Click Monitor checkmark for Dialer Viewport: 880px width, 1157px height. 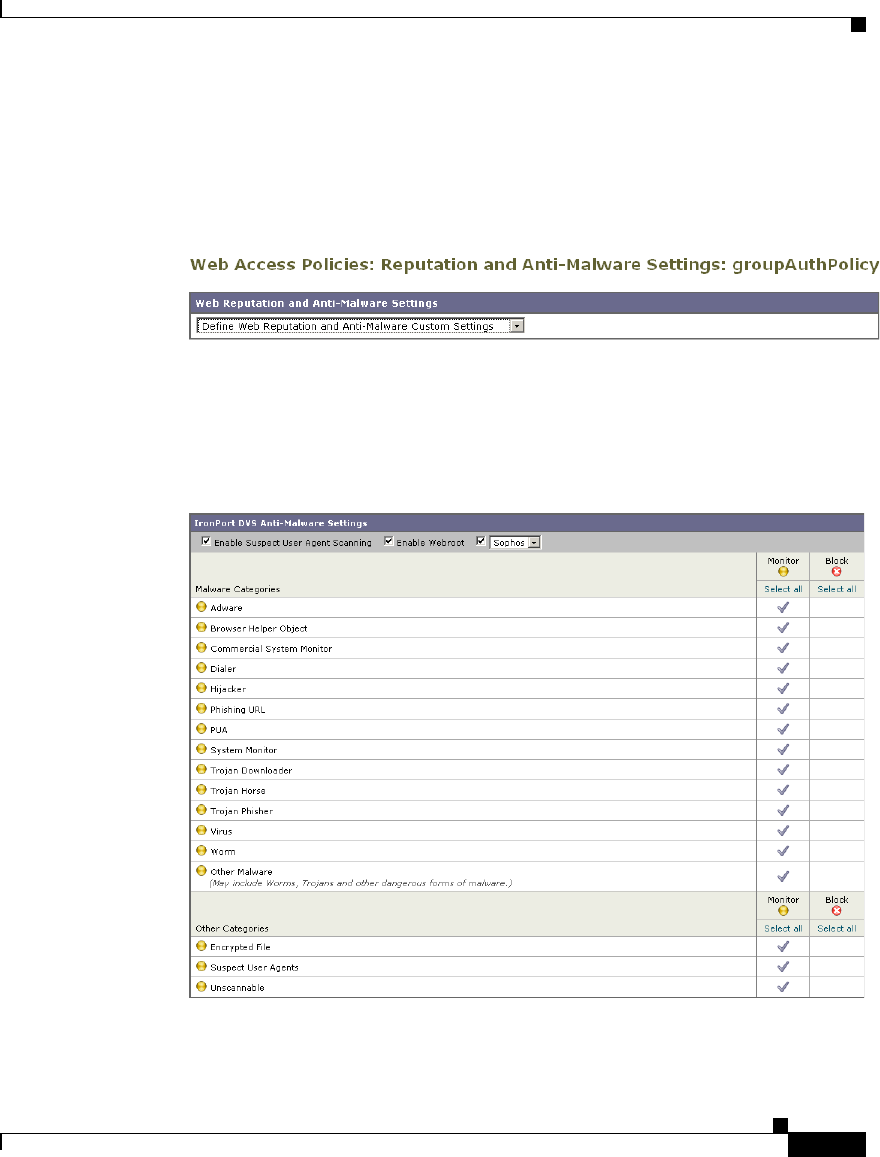click(783, 668)
